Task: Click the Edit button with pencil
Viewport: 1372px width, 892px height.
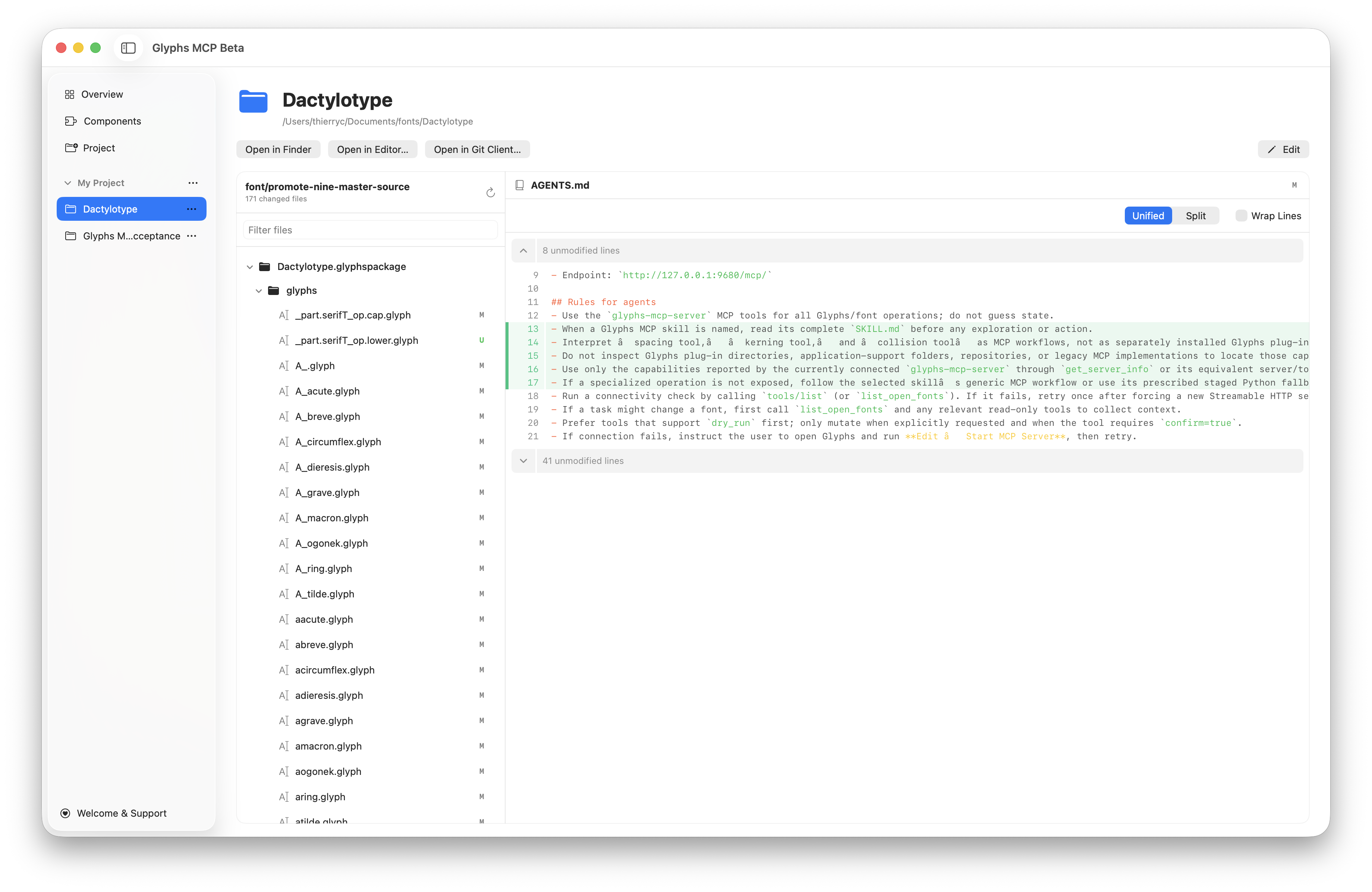Action: [1283, 149]
